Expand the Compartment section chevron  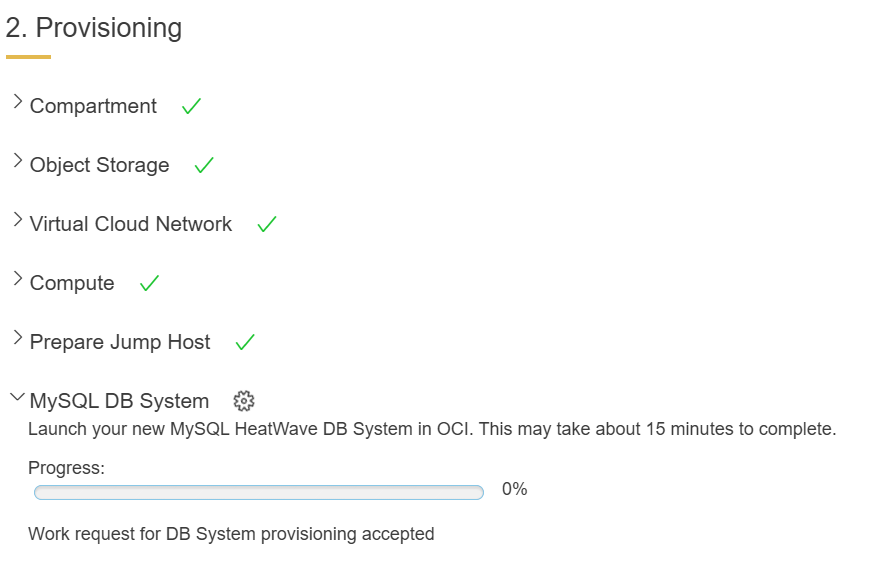click(x=17, y=104)
